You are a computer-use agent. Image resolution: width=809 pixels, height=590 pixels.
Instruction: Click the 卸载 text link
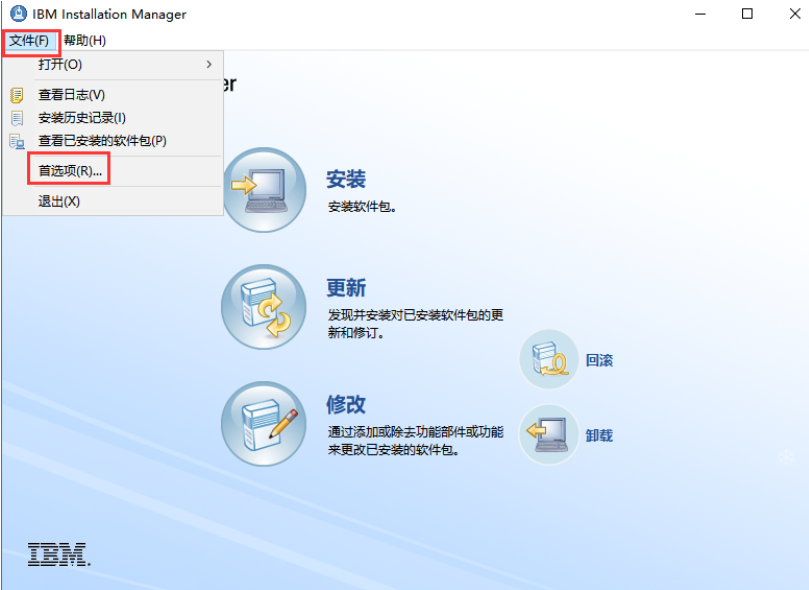pyautogui.click(x=599, y=436)
